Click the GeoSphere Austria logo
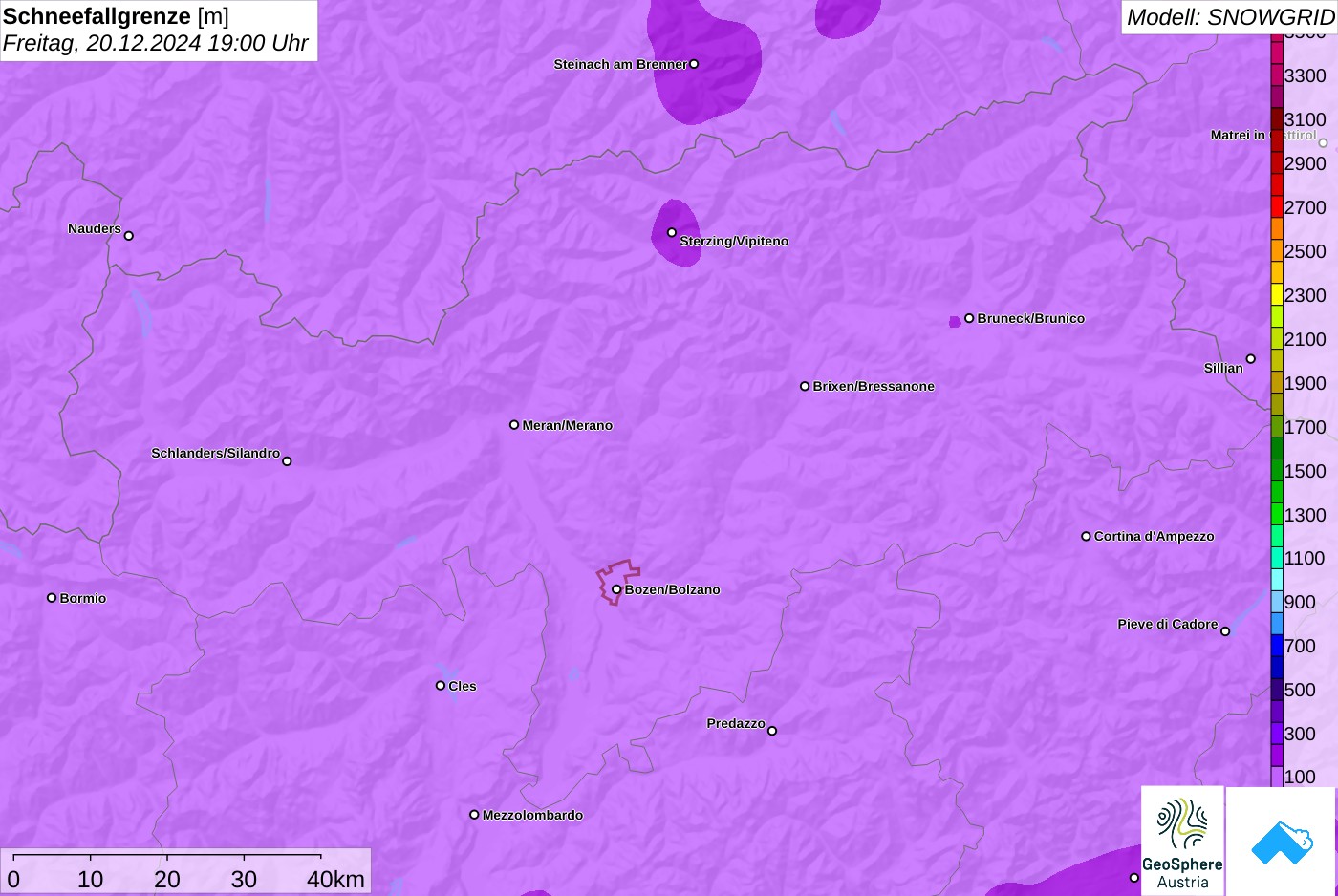The width and height of the screenshot is (1338, 896). 1182,841
